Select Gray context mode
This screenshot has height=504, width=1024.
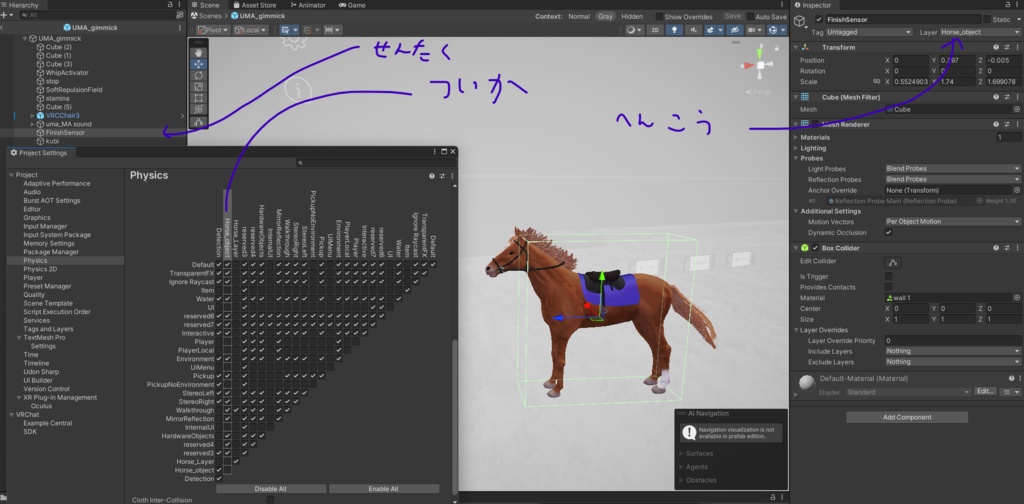pos(605,16)
